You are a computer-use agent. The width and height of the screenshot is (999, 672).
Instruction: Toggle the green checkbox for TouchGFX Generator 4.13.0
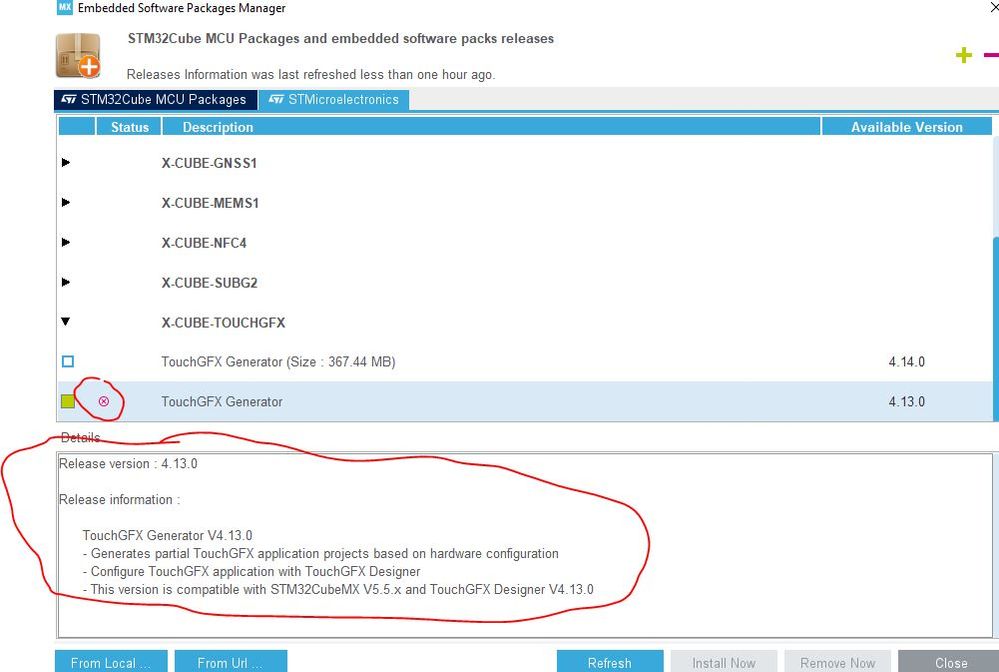click(x=68, y=401)
